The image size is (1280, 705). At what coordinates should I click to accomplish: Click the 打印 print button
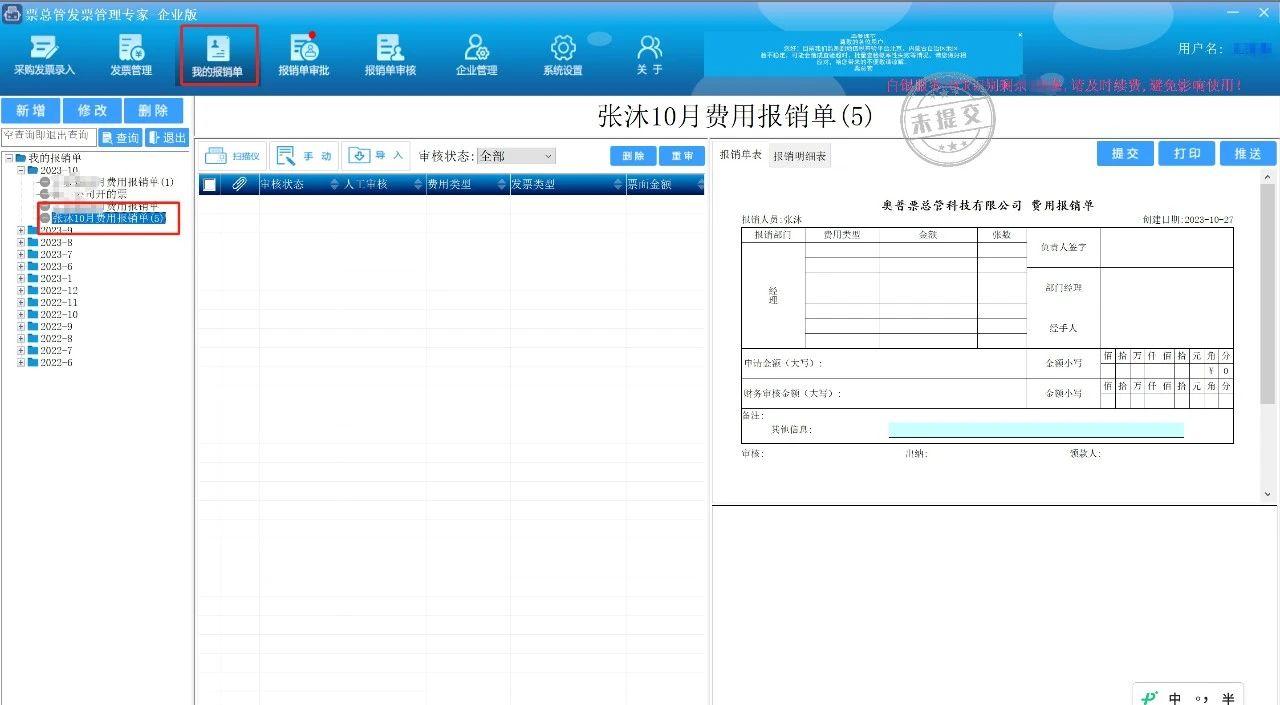pyautogui.click(x=1187, y=154)
